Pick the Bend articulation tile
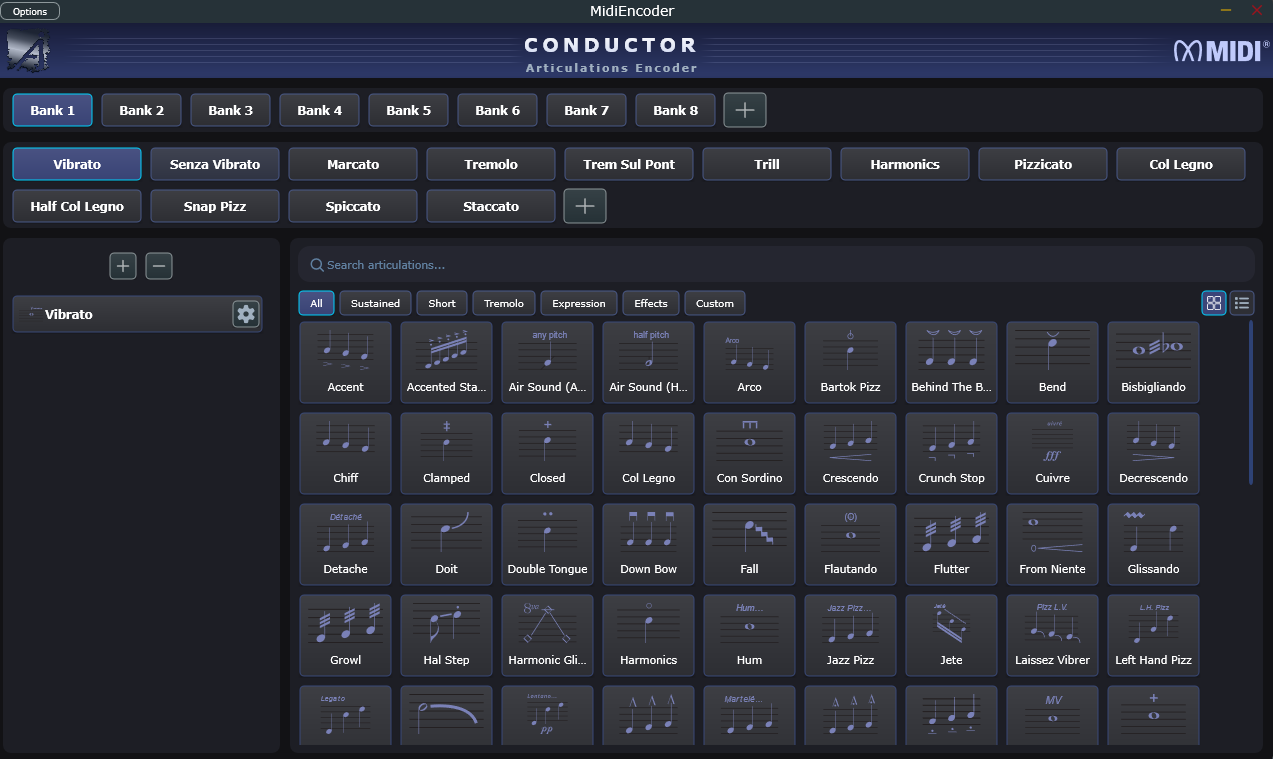 coord(1052,362)
